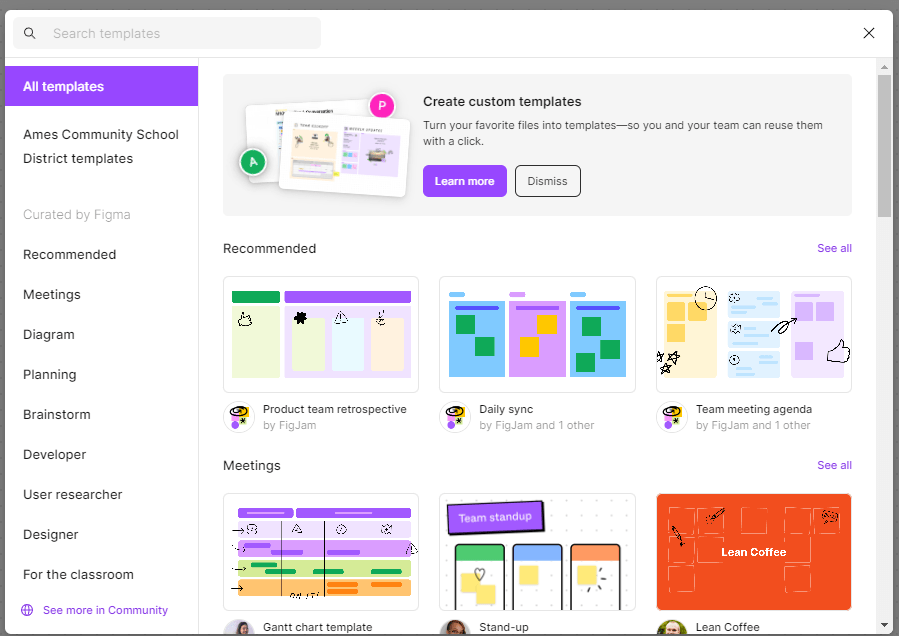Click the search magnifier icon
This screenshot has height=636, width=899.
tap(30, 33)
